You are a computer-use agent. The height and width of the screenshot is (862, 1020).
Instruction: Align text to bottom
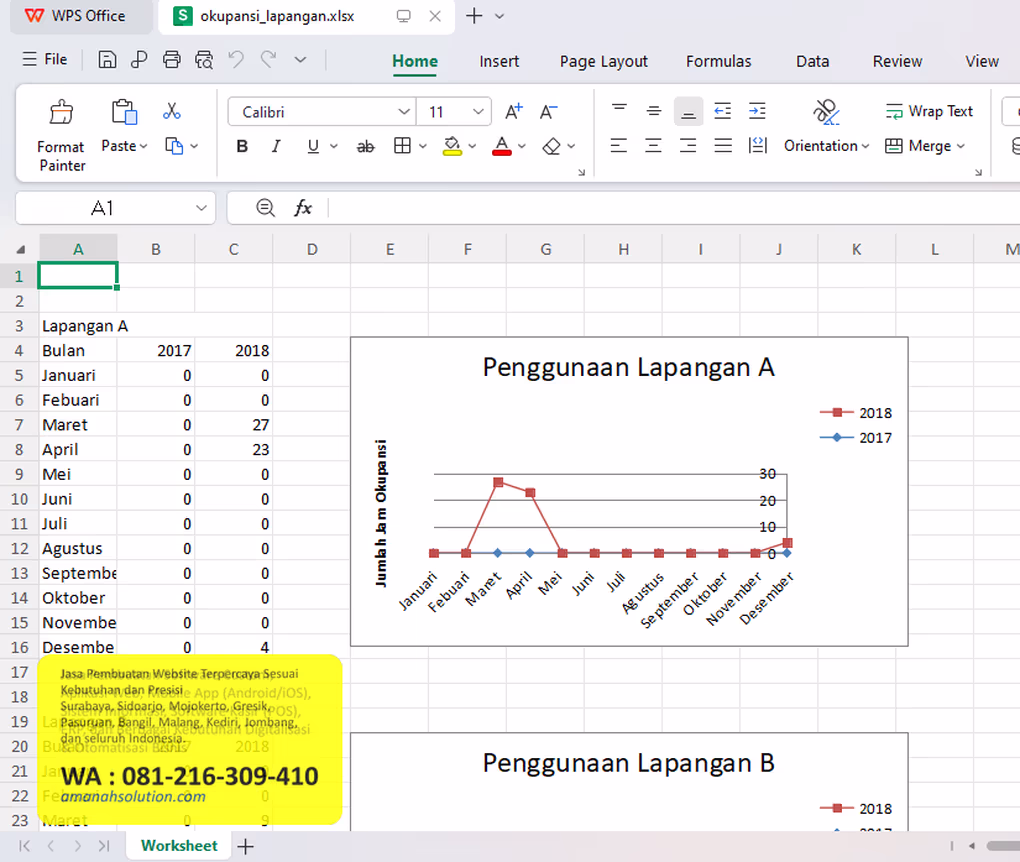click(688, 112)
